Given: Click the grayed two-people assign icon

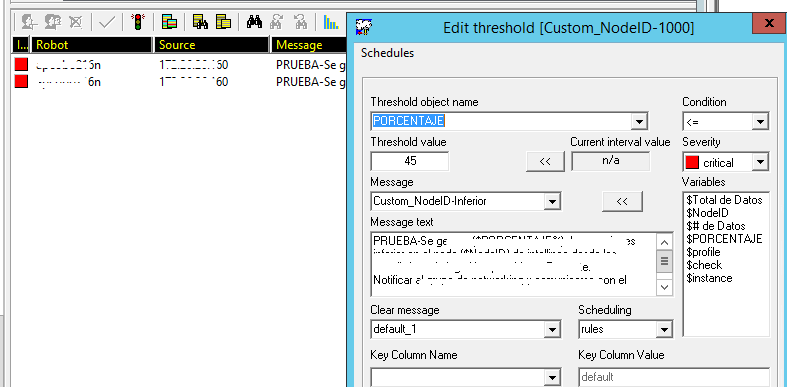Looking at the screenshot, I should (x=52, y=22).
